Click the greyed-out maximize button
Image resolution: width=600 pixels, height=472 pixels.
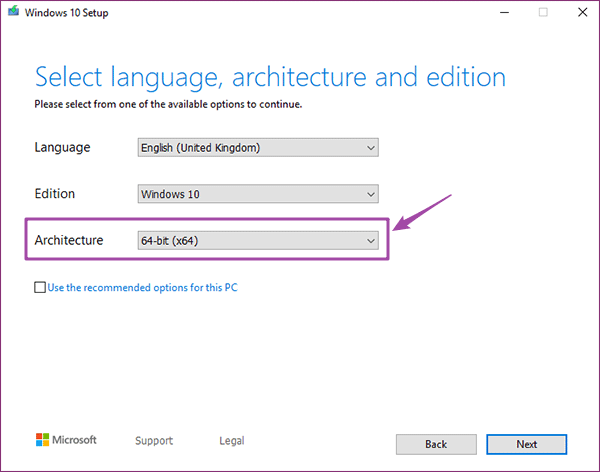tap(543, 13)
